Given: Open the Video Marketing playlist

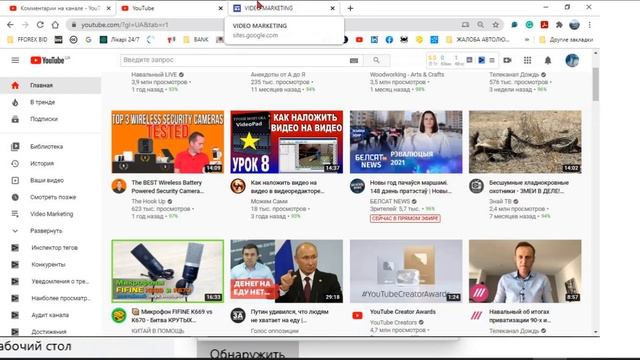Looking at the screenshot, I should (51, 214).
